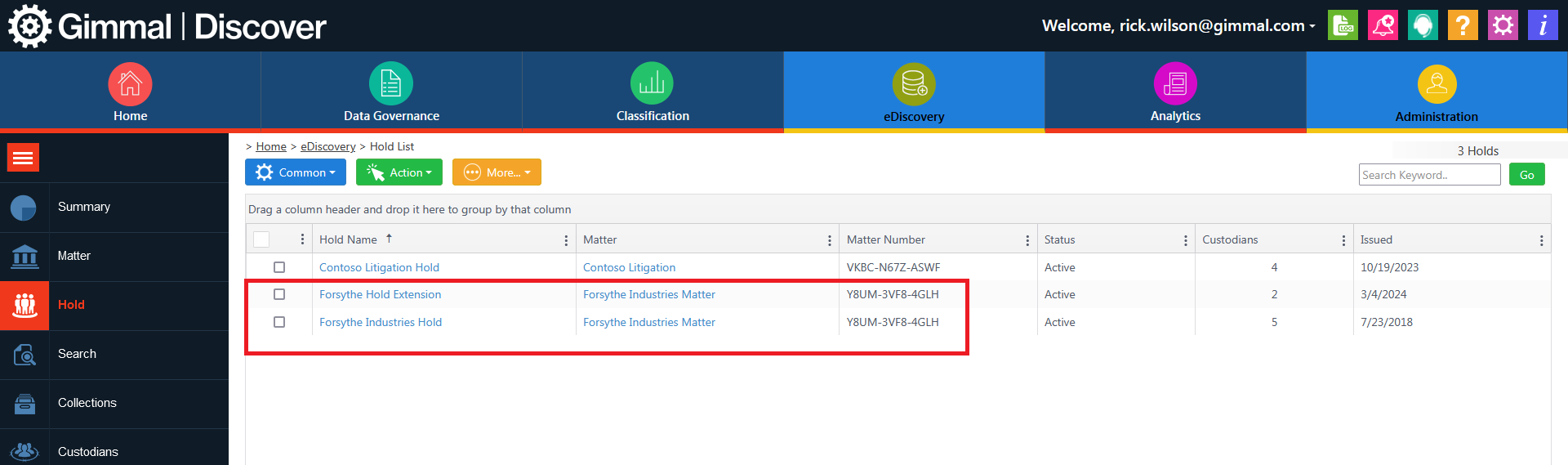Click the blue info icon
This screenshot has width=1568, height=465.
pos(1543,25)
